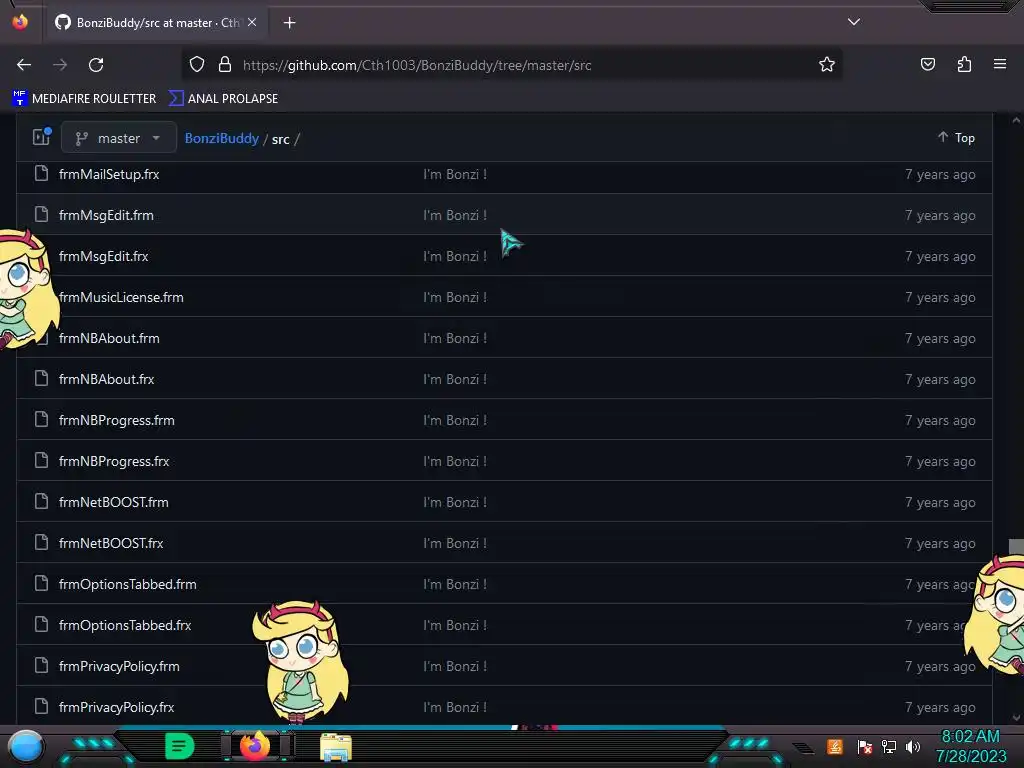Click file icon beside frmNBProgress.frm
1024x768 pixels.
pos(41,420)
